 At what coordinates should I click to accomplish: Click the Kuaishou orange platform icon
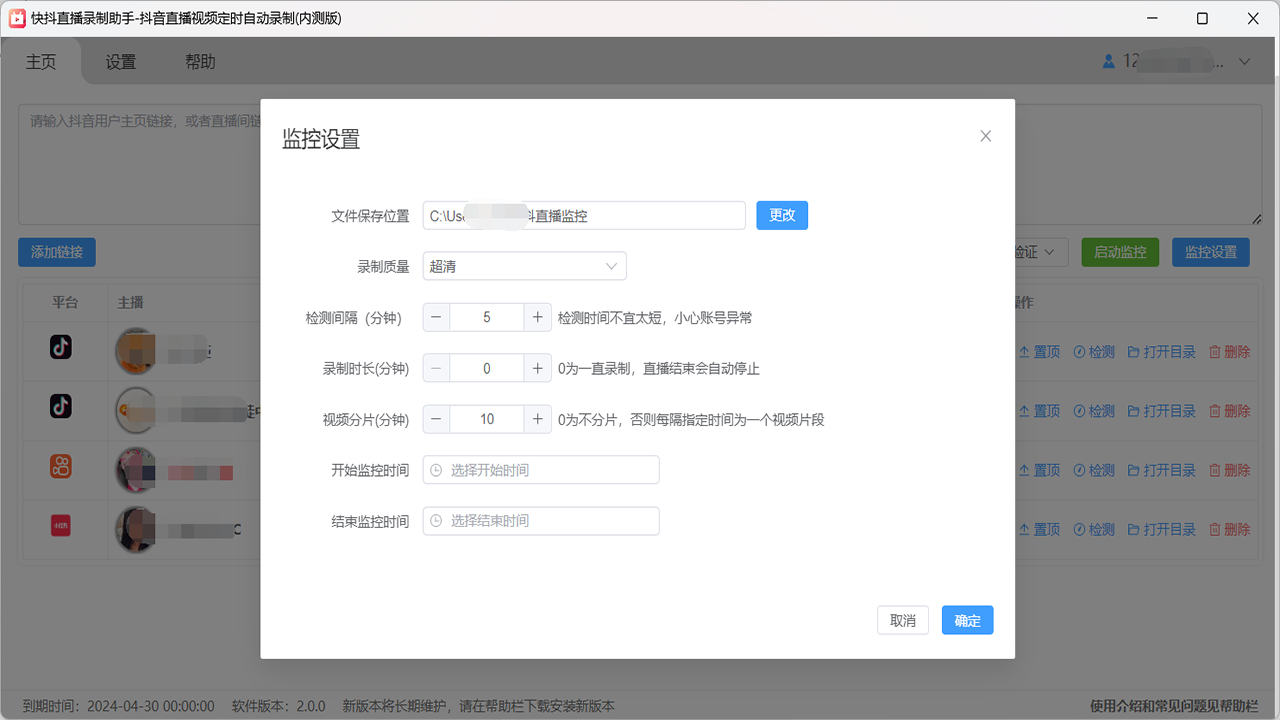coord(61,465)
